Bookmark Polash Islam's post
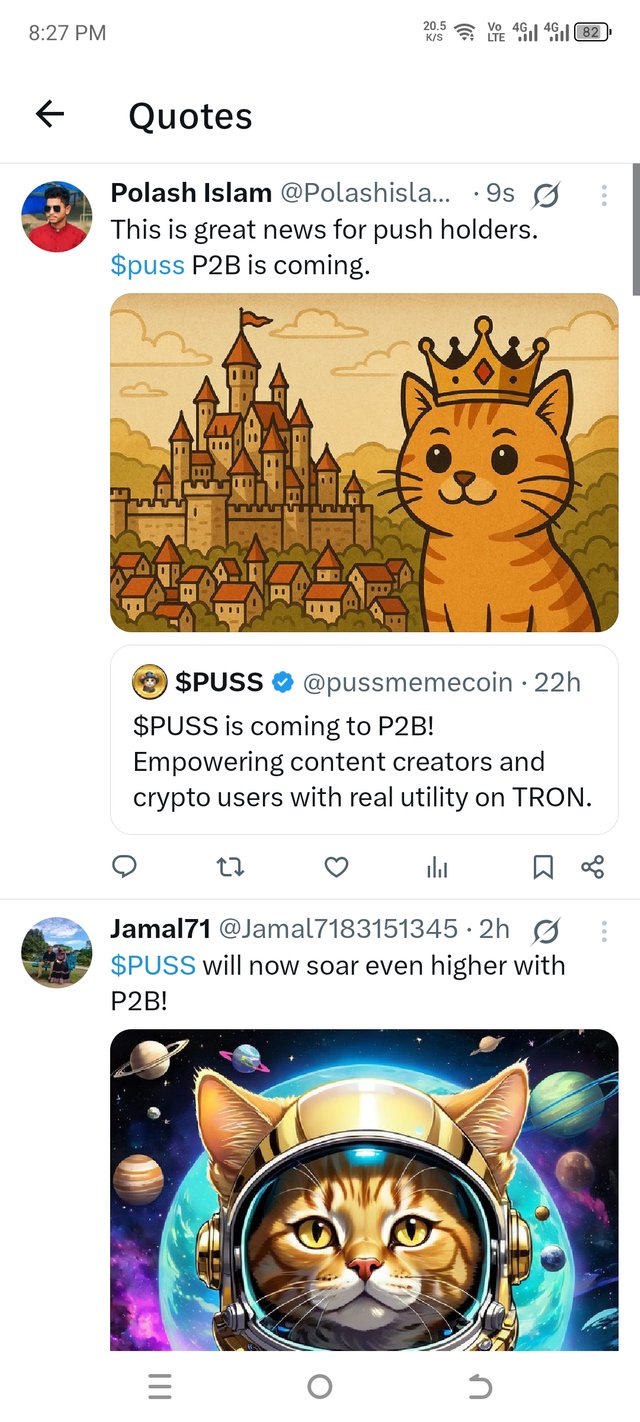The image size is (640, 1422). [x=543, y=867]
